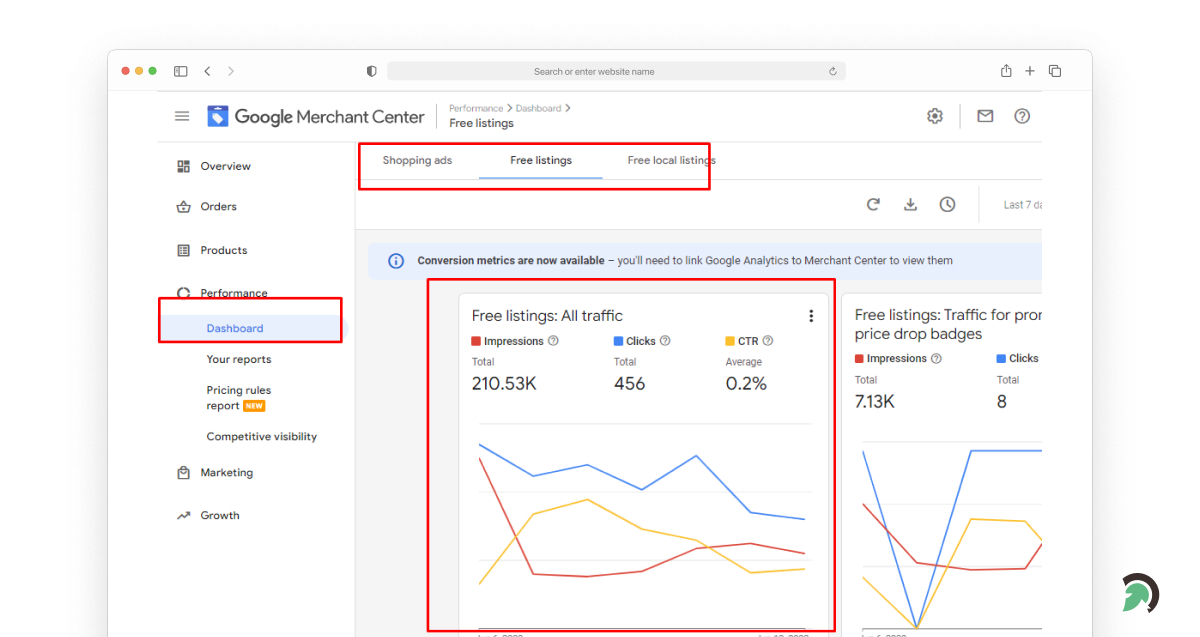Download the report using download icon
This screenshot has width=1200, height=637.
(x=910, y=204)
